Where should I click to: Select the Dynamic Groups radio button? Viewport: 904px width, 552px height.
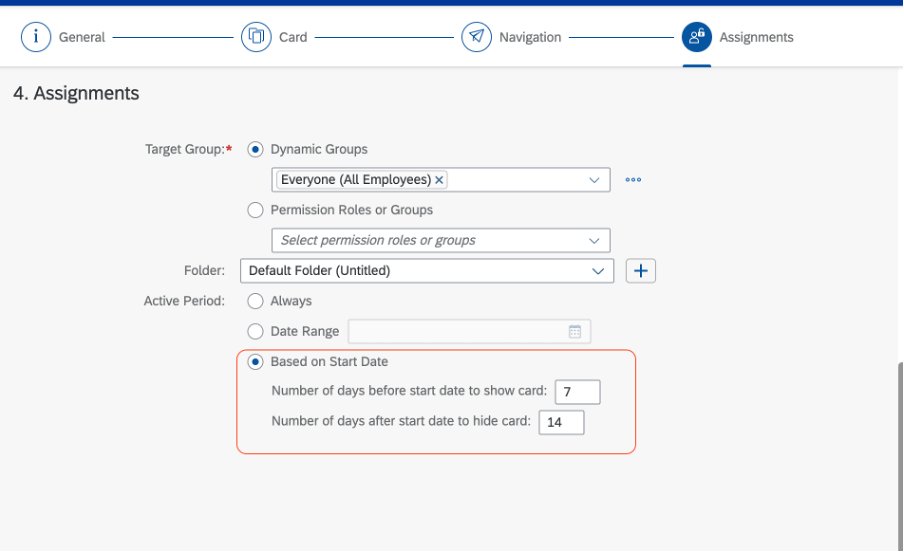[255, 149]
